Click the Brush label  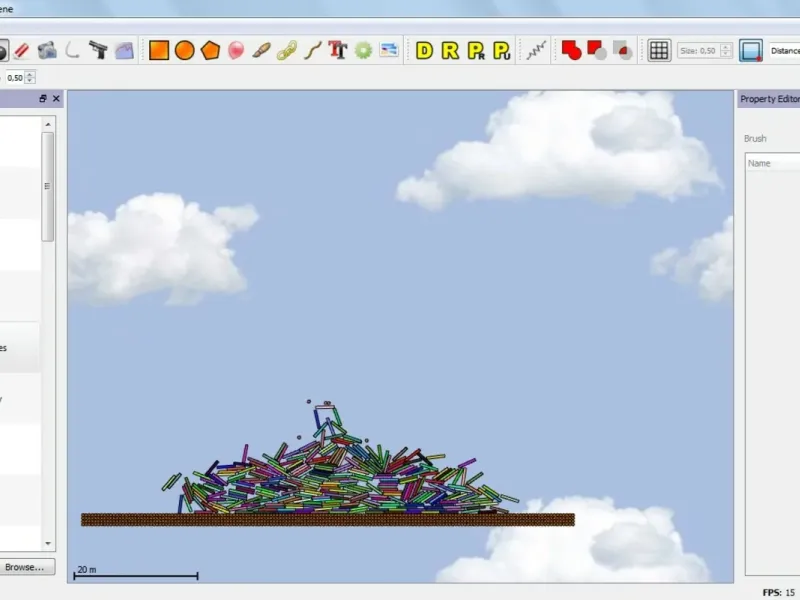(x=755, y=139)
